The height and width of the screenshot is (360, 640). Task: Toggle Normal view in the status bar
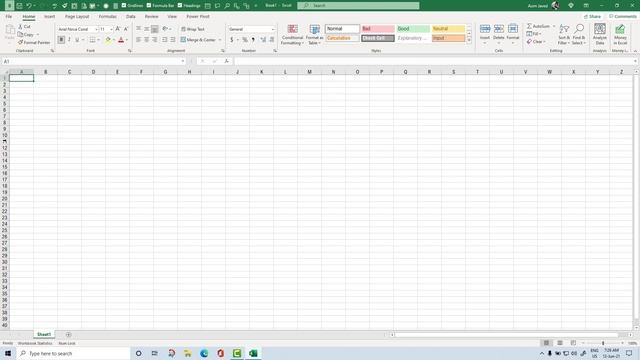pyautogui.click(x=546, y=343)
